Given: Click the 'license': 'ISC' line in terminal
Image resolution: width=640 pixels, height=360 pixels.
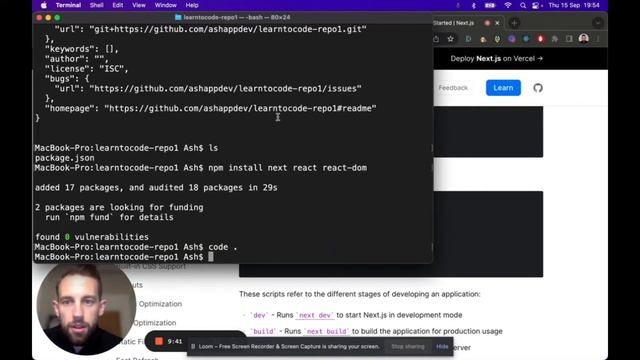Looking at the screenshot, I should pyautogui.click(x=87, y=69).
